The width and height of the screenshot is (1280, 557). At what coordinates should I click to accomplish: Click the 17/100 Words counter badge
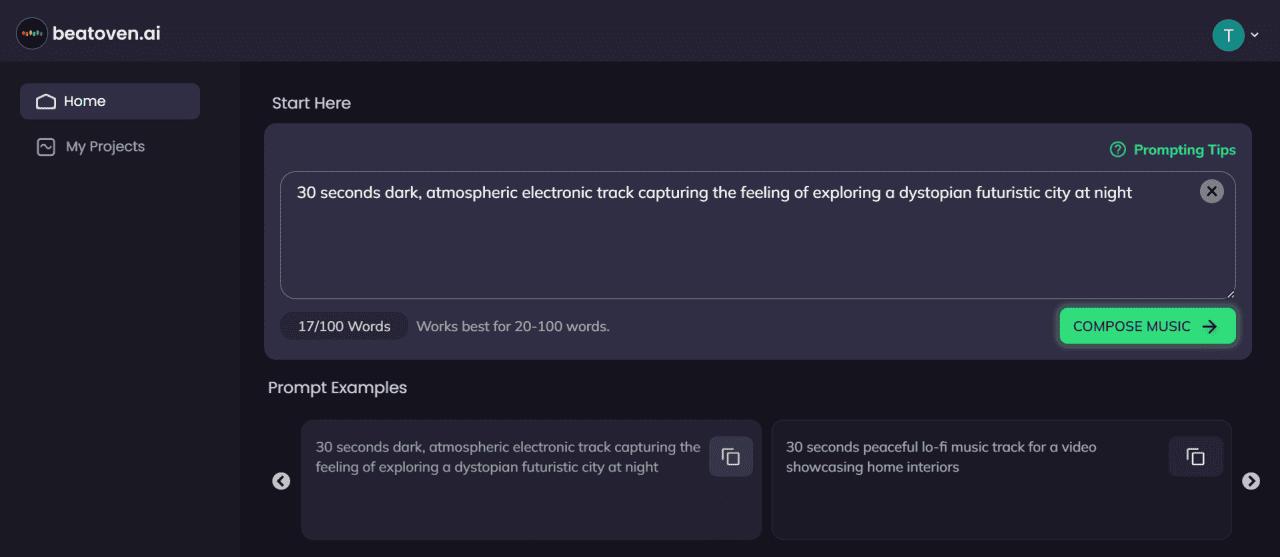(344, 326)
